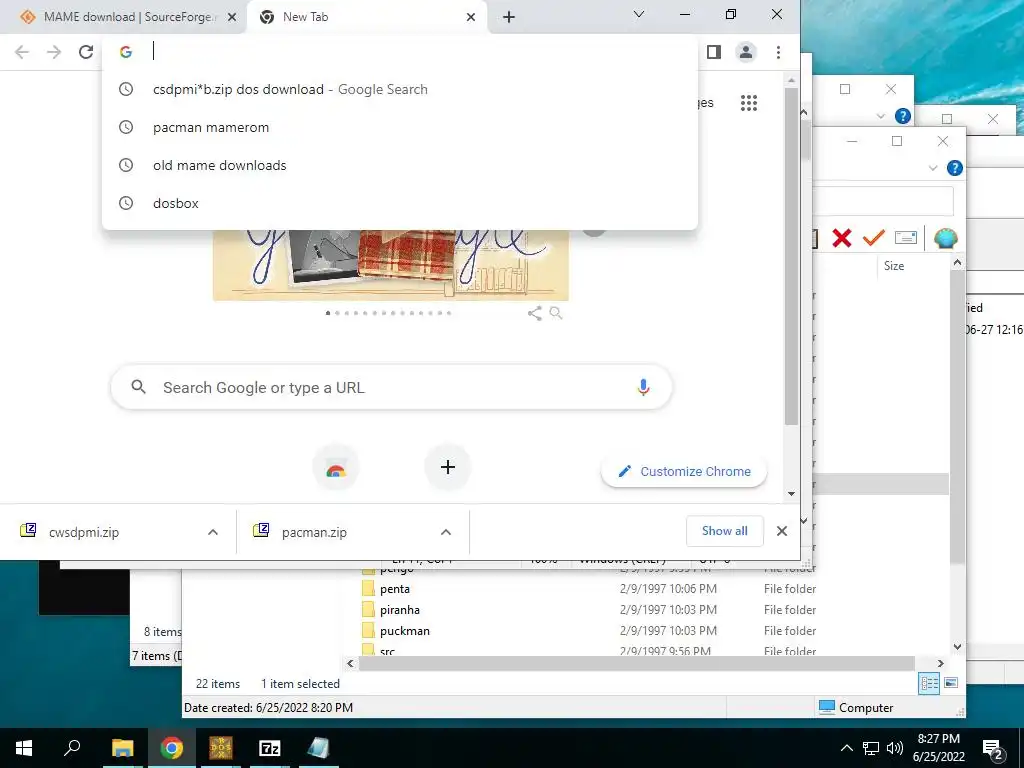Screen dimensions: 1024x768
Task: Open the Google apps grid
Action: click(x=749, y=103)
